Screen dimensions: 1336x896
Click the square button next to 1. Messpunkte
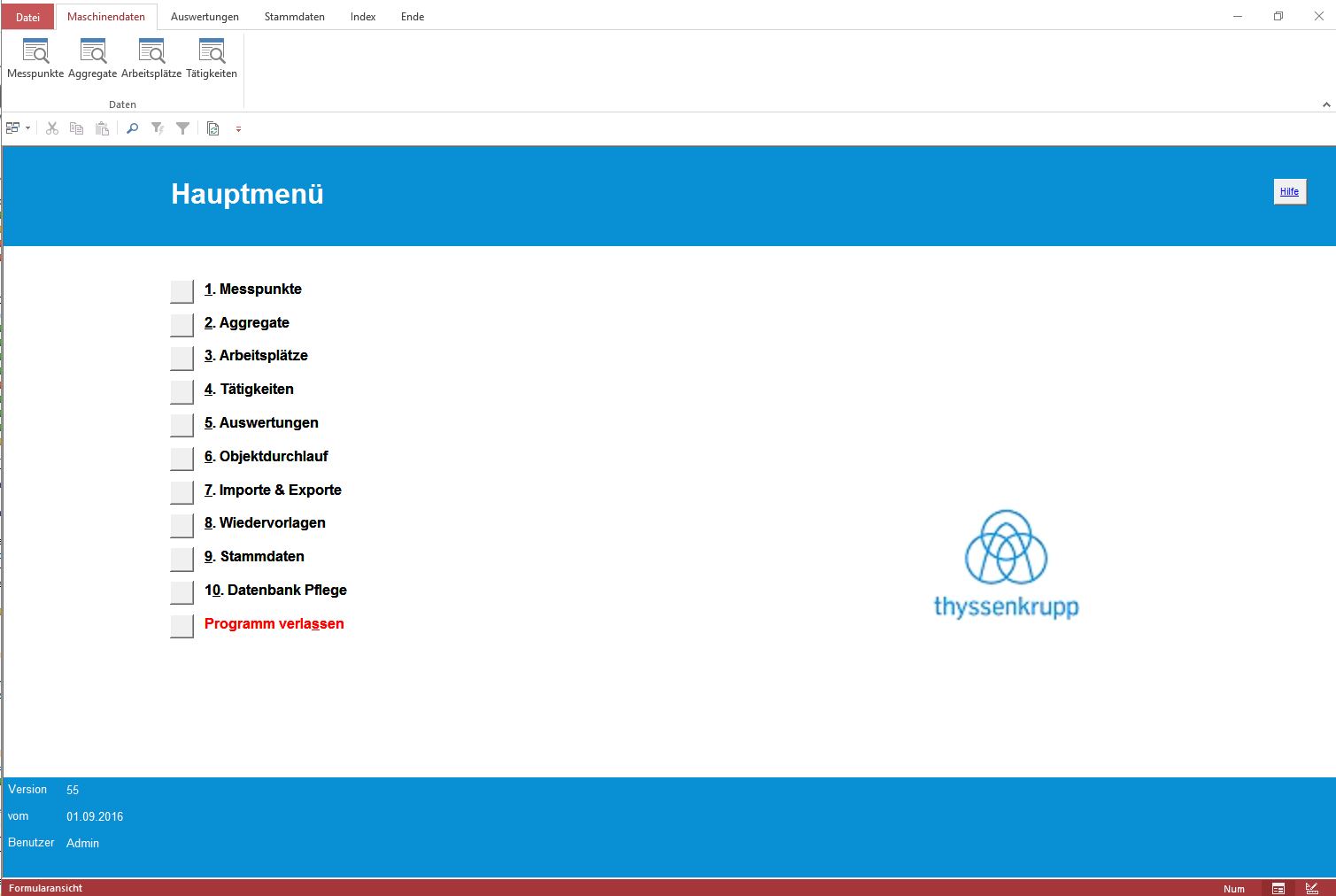point(181,291)
